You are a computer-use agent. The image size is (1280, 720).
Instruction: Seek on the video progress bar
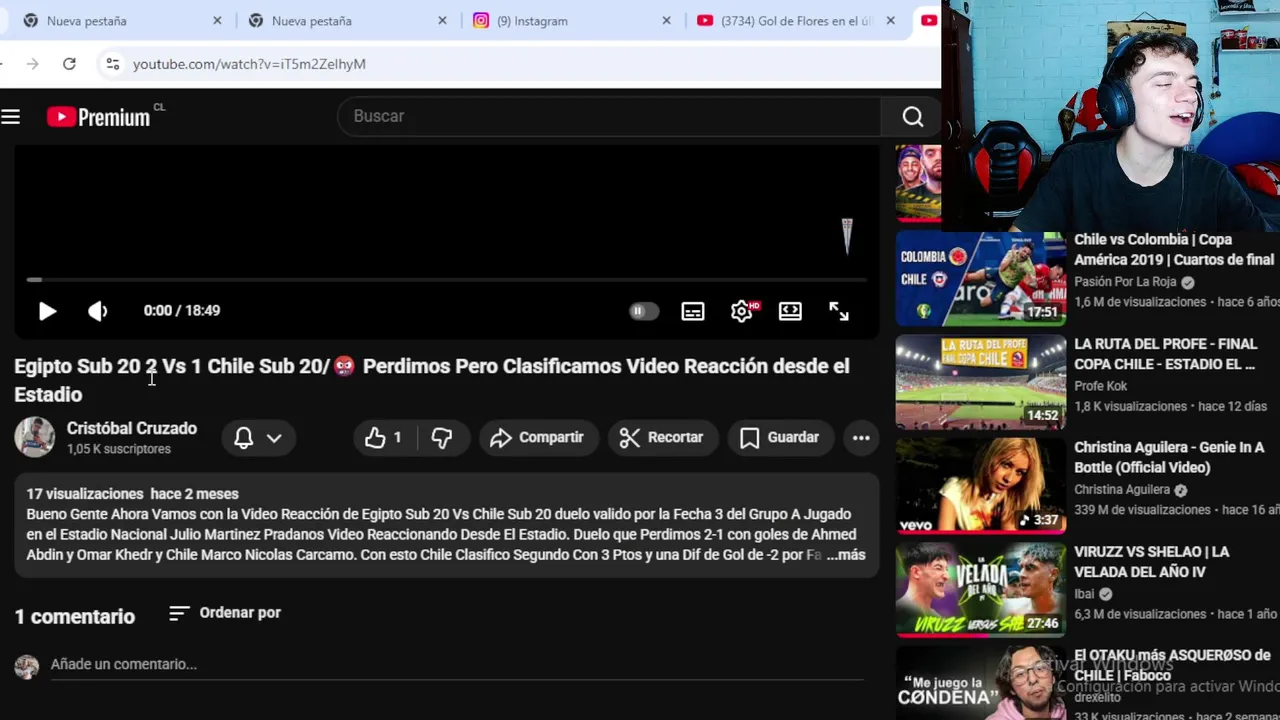tap(446, 280)
